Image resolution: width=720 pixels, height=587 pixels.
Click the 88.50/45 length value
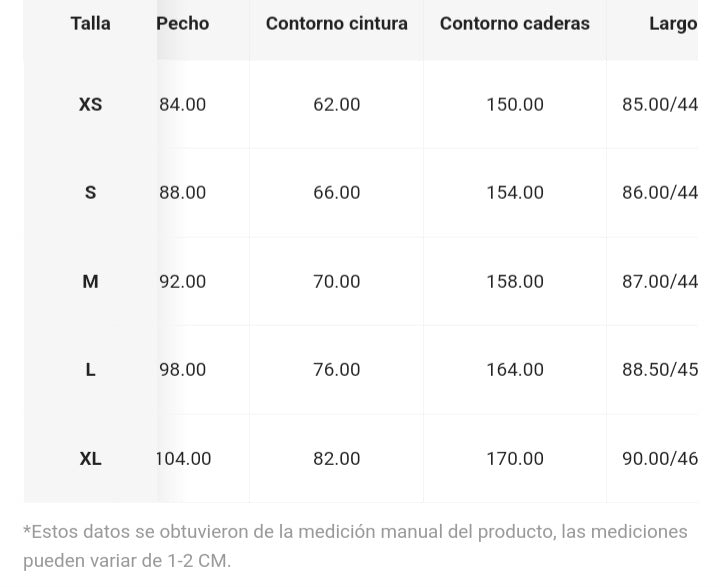pos(660,369)
